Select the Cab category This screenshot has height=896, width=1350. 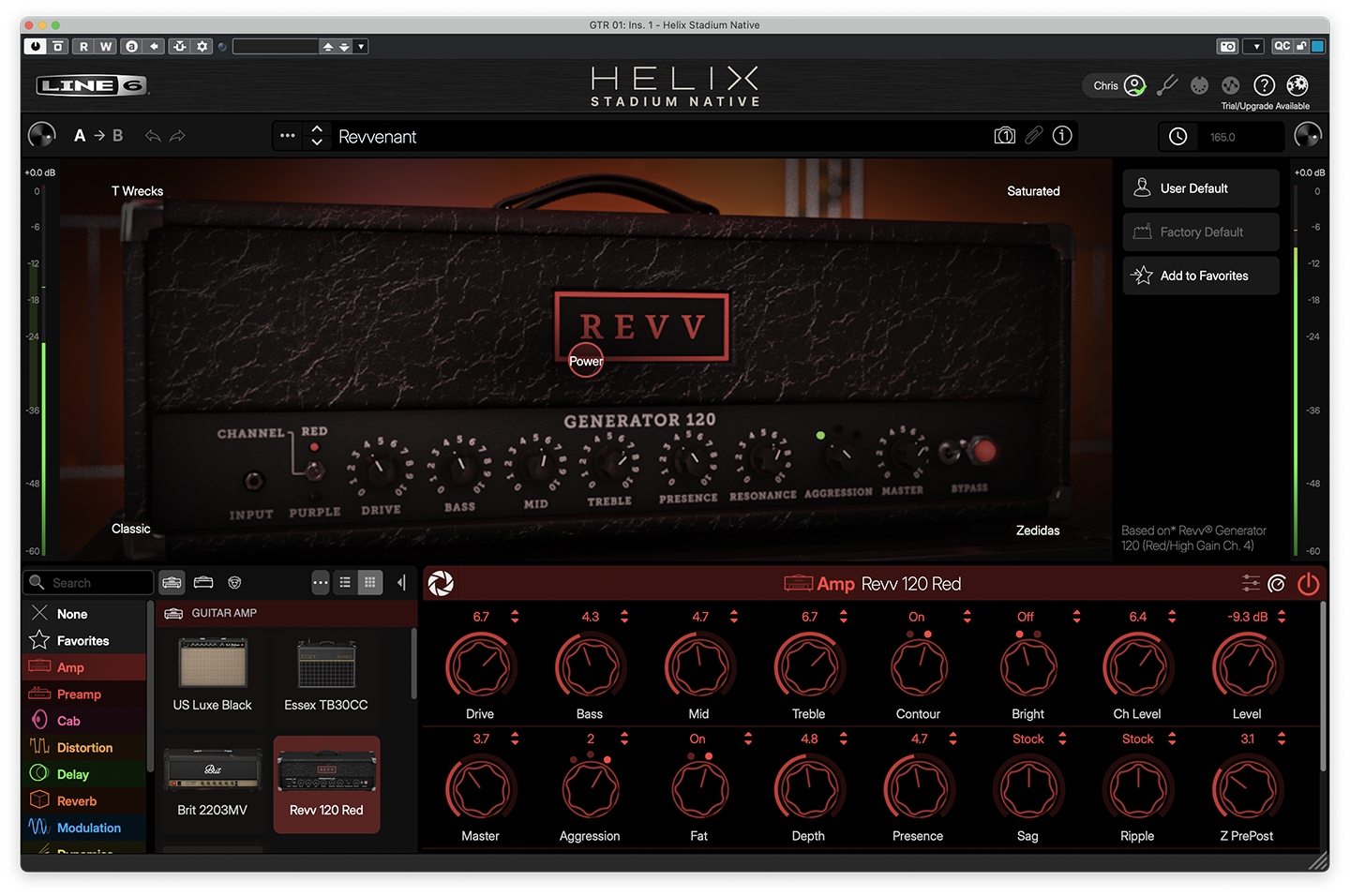coord(83,721)
